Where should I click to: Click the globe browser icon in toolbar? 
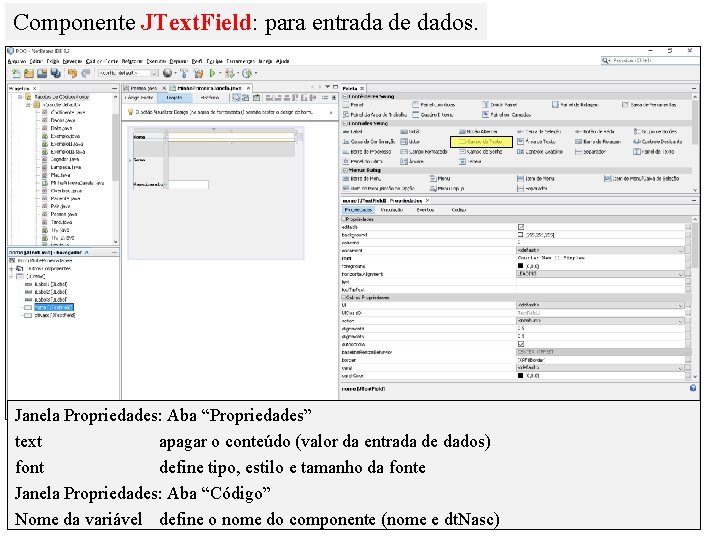point(168,73)
